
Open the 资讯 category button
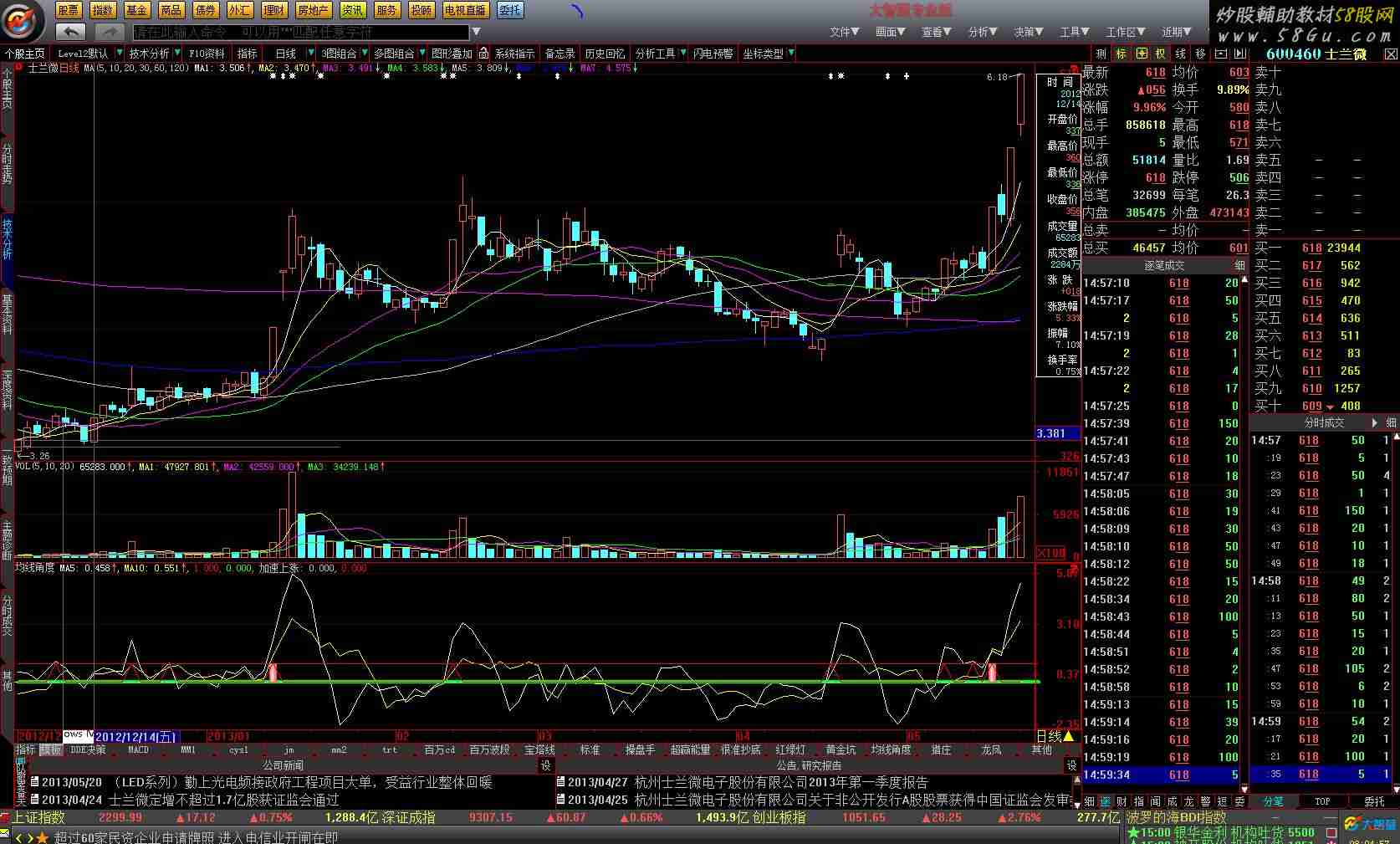click(x=352, y=10)
